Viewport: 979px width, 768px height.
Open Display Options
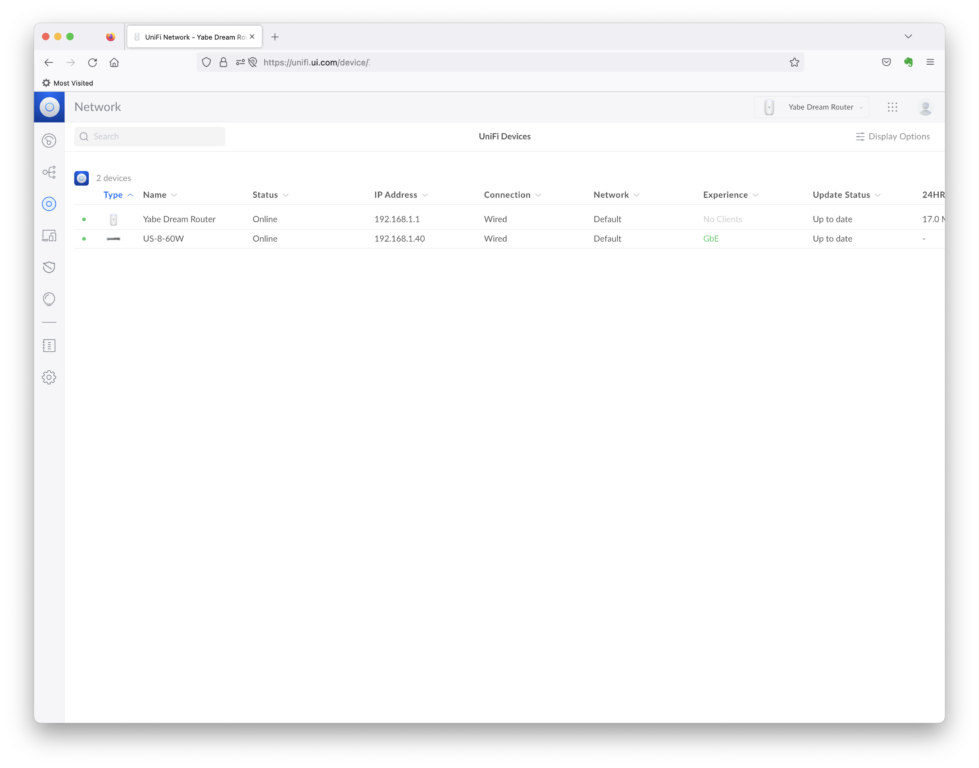click(893, 136)
